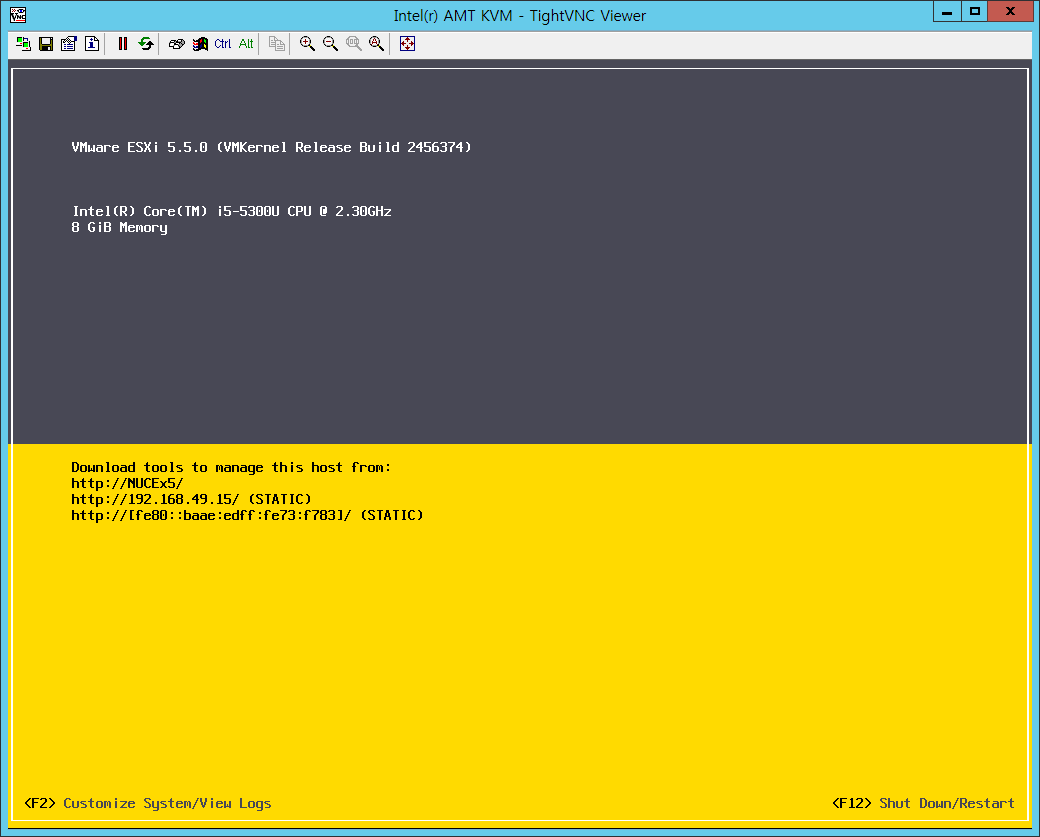
Task: Click the TightVNC application icon in title bar
Action: (18, 15)
